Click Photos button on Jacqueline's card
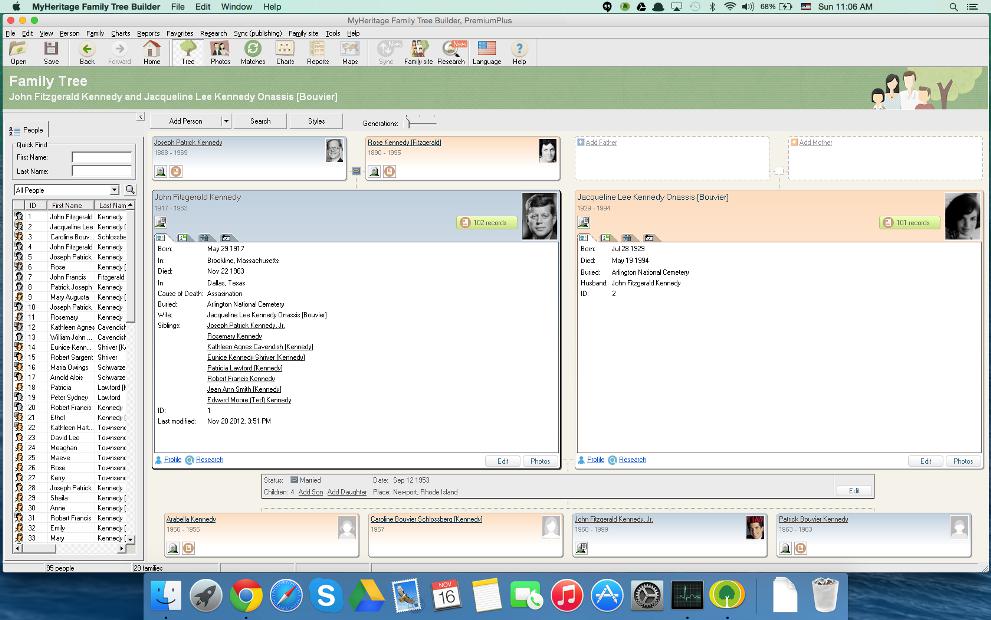This screenshot has height=620, width=991. 963,461
